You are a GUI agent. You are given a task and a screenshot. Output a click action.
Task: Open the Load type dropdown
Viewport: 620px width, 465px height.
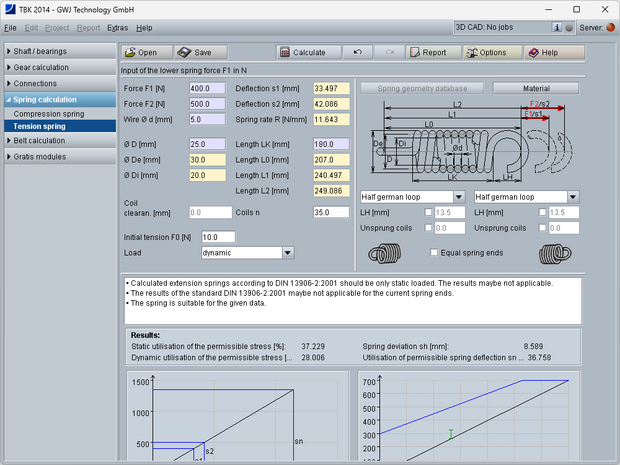[287, 253]
